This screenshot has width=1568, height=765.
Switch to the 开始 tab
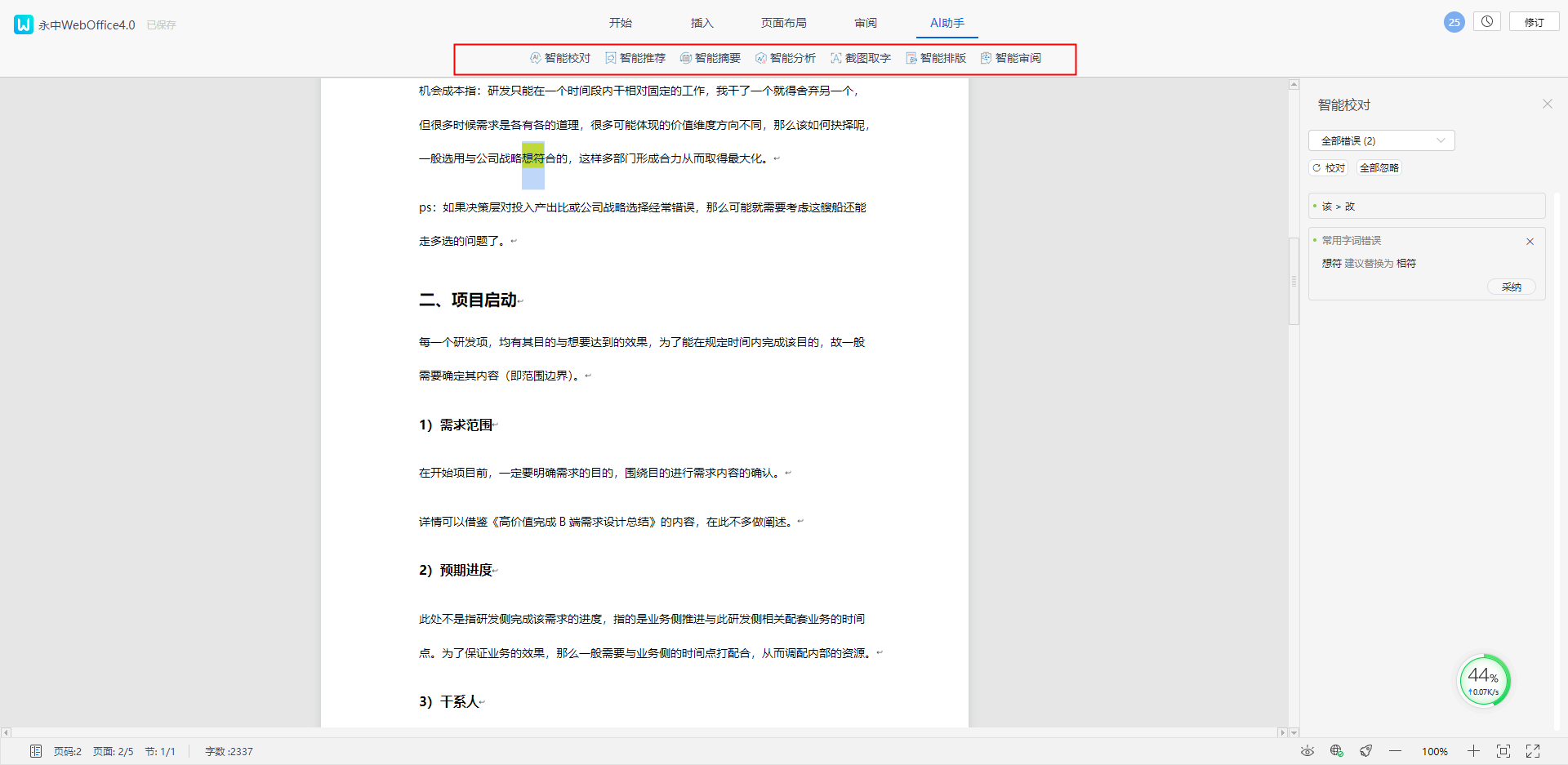[621, 23]
